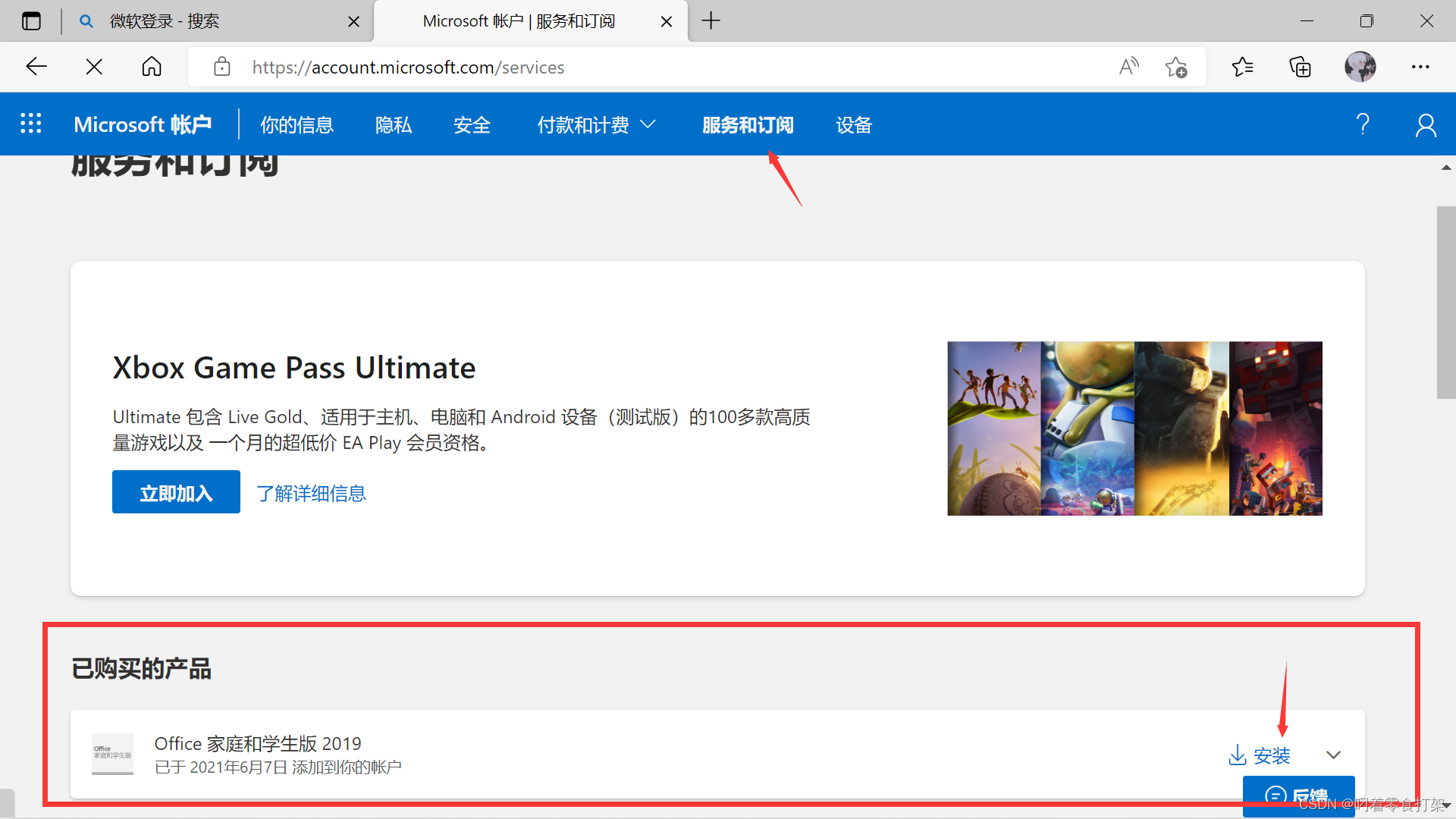The image size is (1456, 819).
Task: Open the Favorites list icon
Action: [1242, 67]
